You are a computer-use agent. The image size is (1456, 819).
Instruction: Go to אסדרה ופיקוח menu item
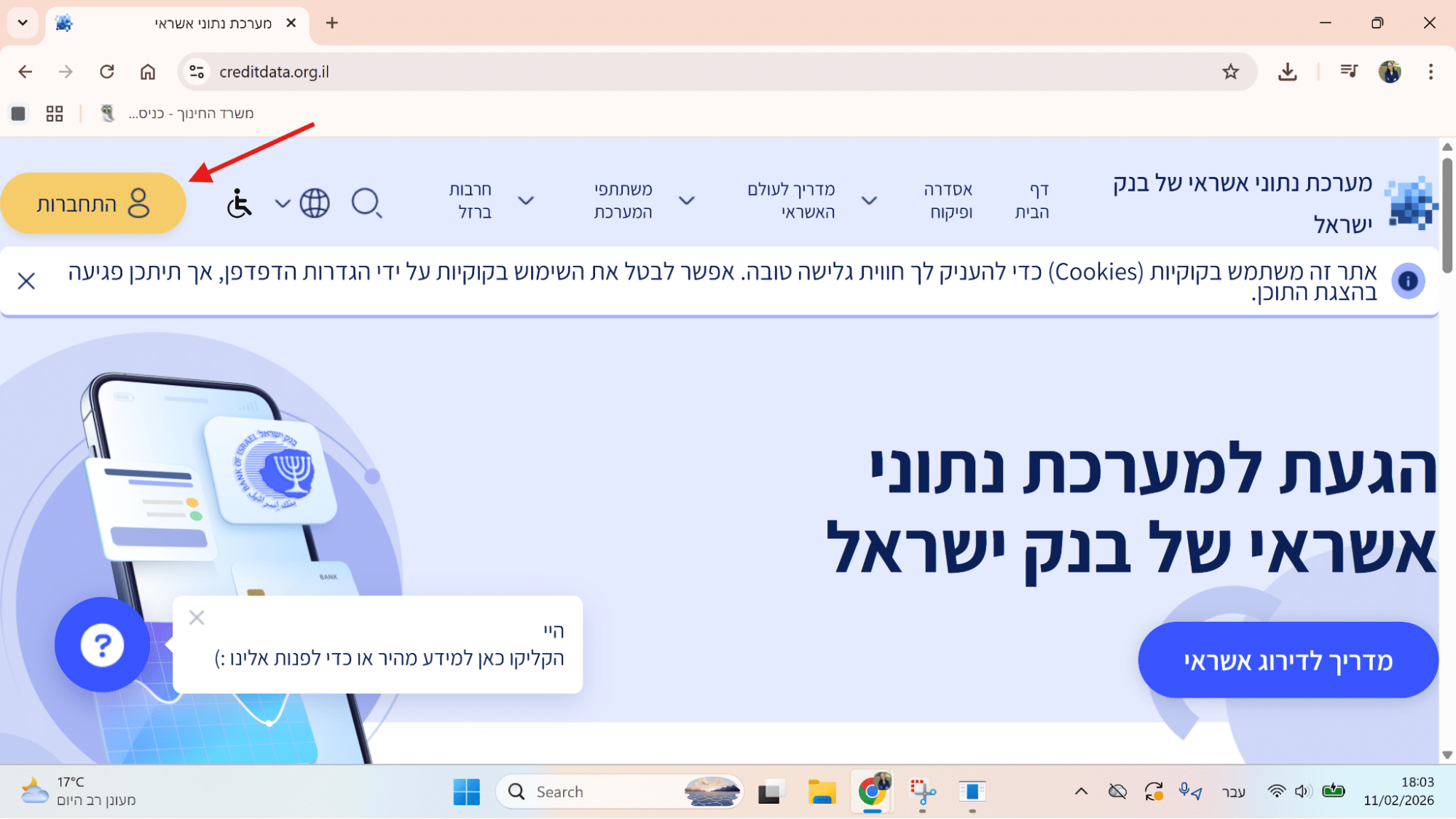[x=949, y=200]
